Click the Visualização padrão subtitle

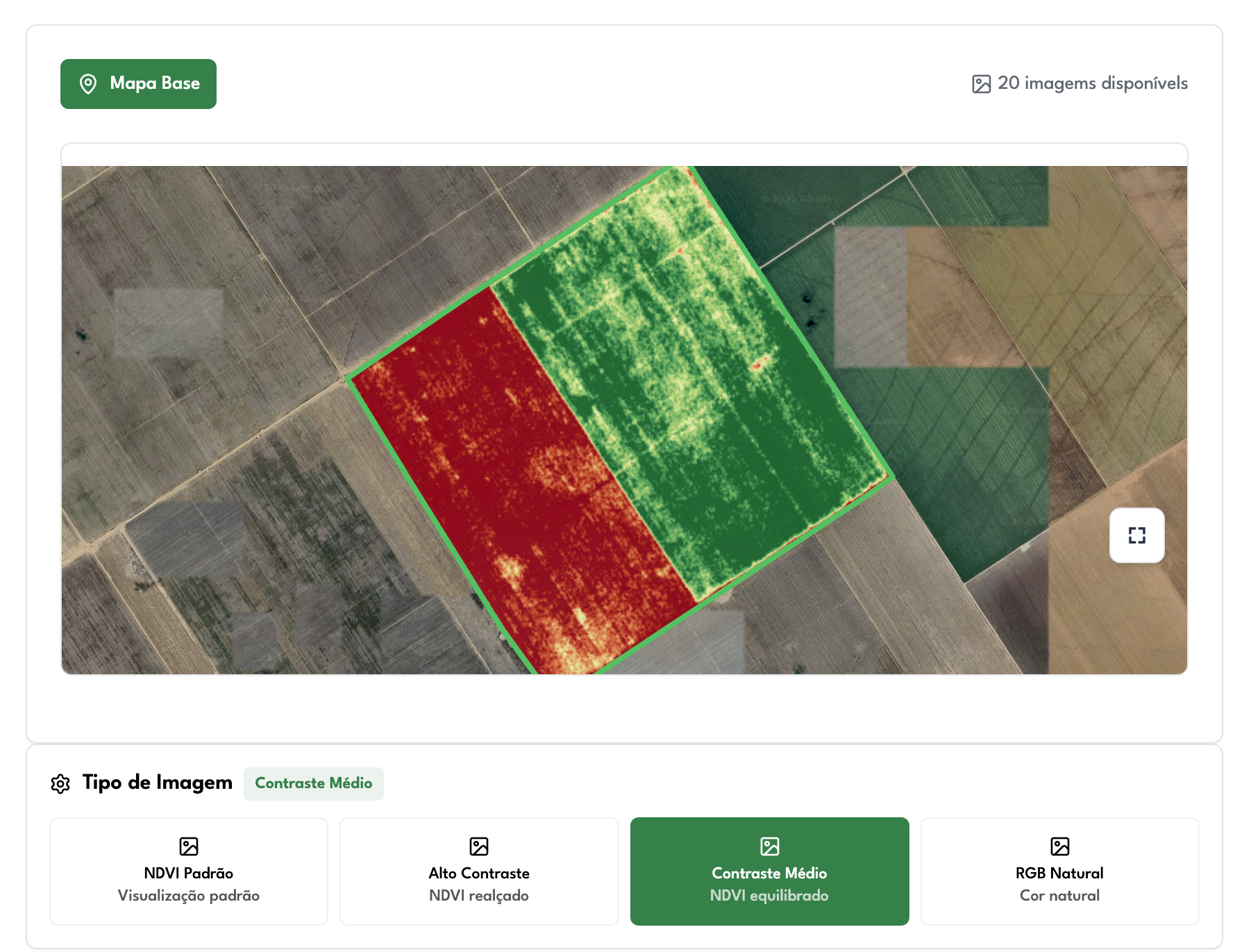(188, 896)
